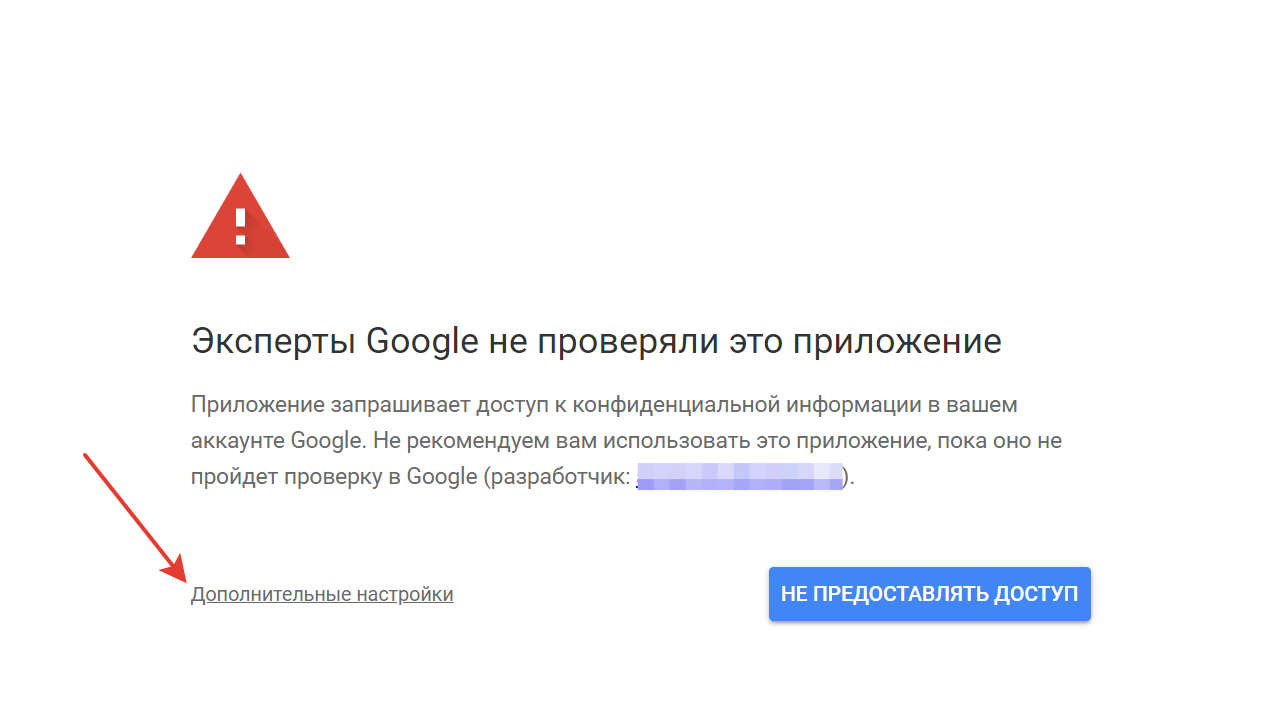Click the red warning triangle icon
The height and width of the screenshot is (720, 1280).
pyautogui.click(x=240, y=216)
